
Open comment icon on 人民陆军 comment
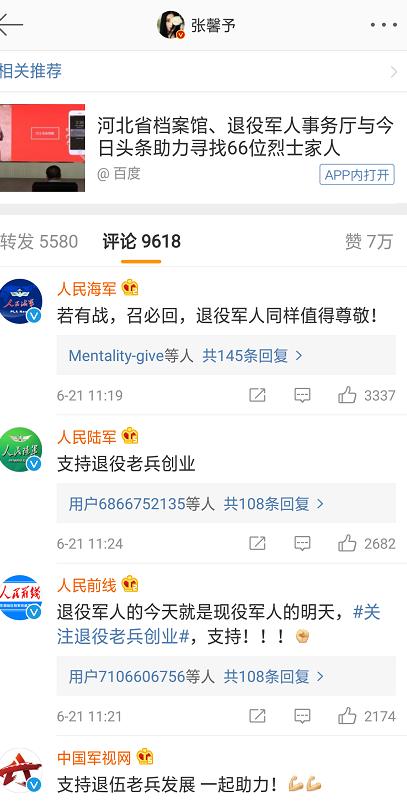[x=302, y=543]
